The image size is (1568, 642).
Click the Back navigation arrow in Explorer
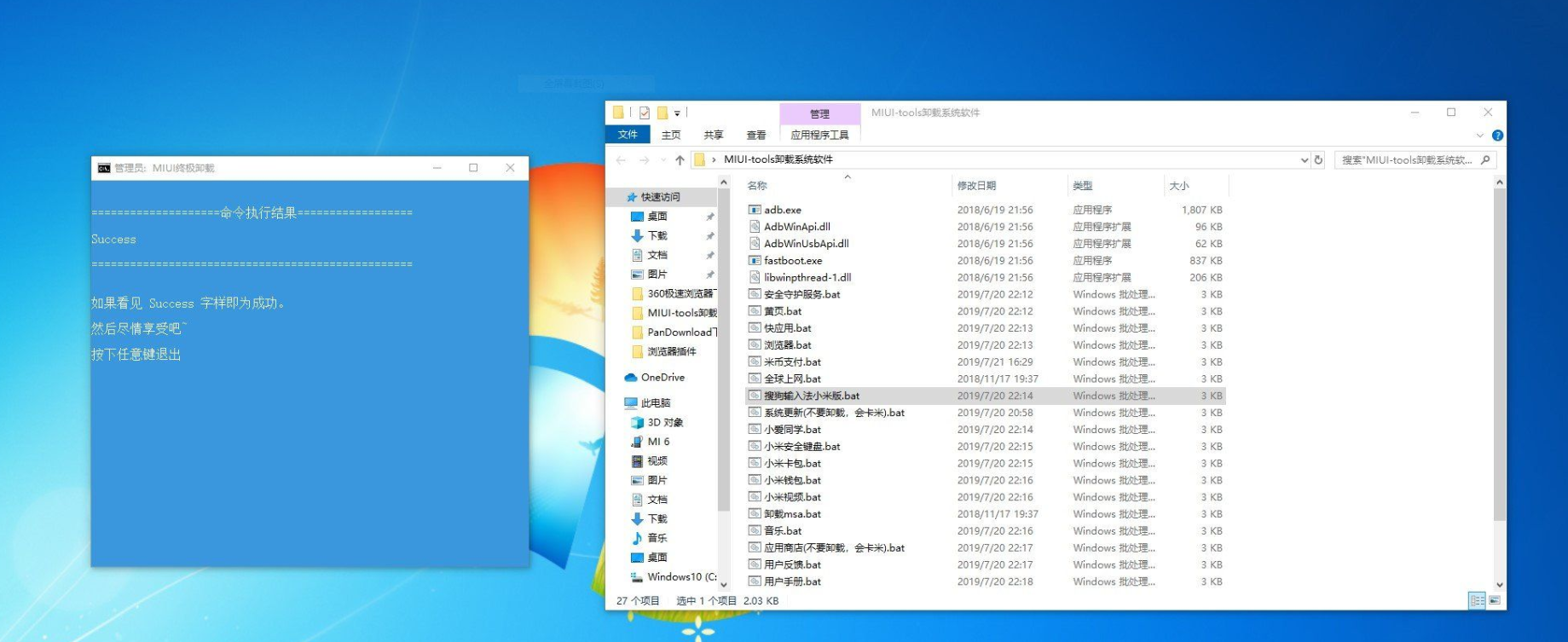click(621, 159)
